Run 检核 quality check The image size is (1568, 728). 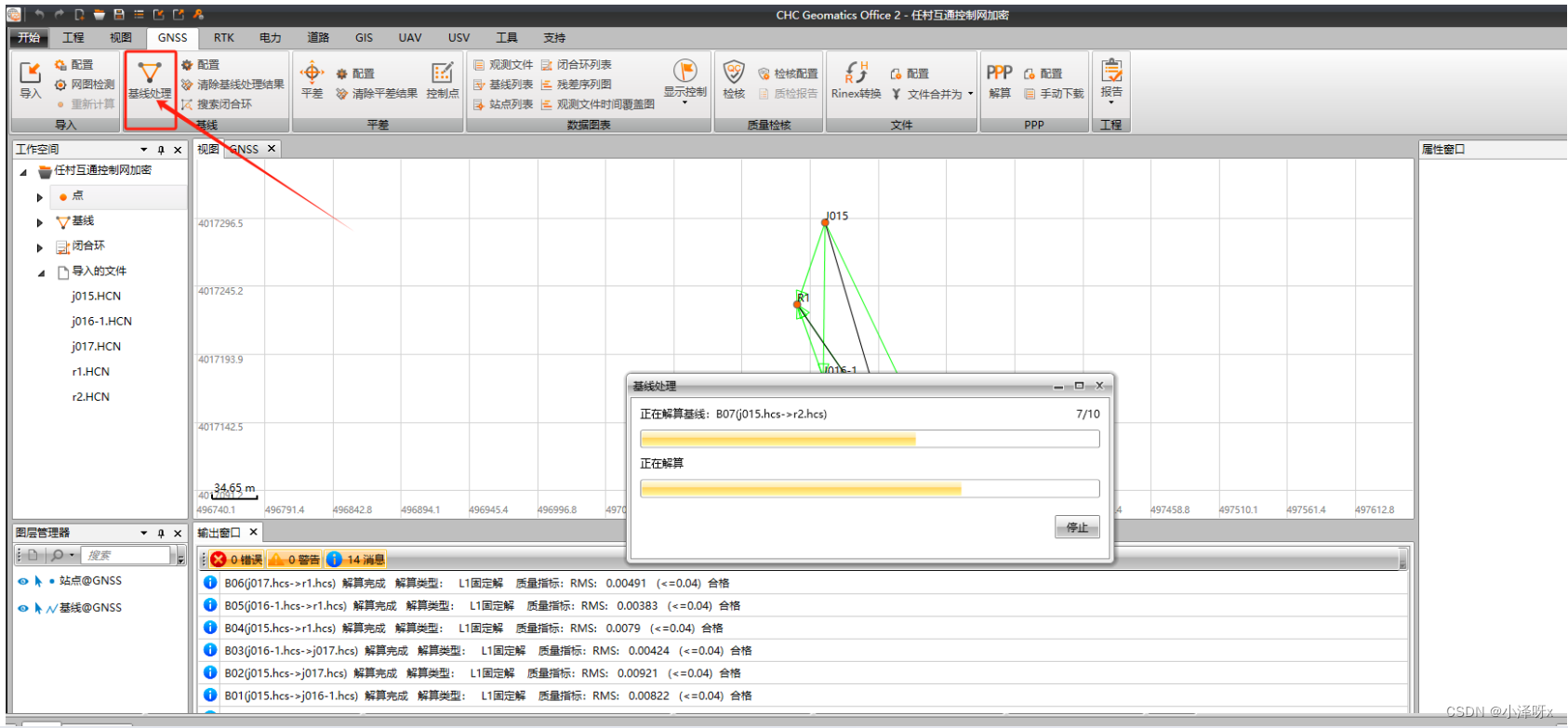734,81
